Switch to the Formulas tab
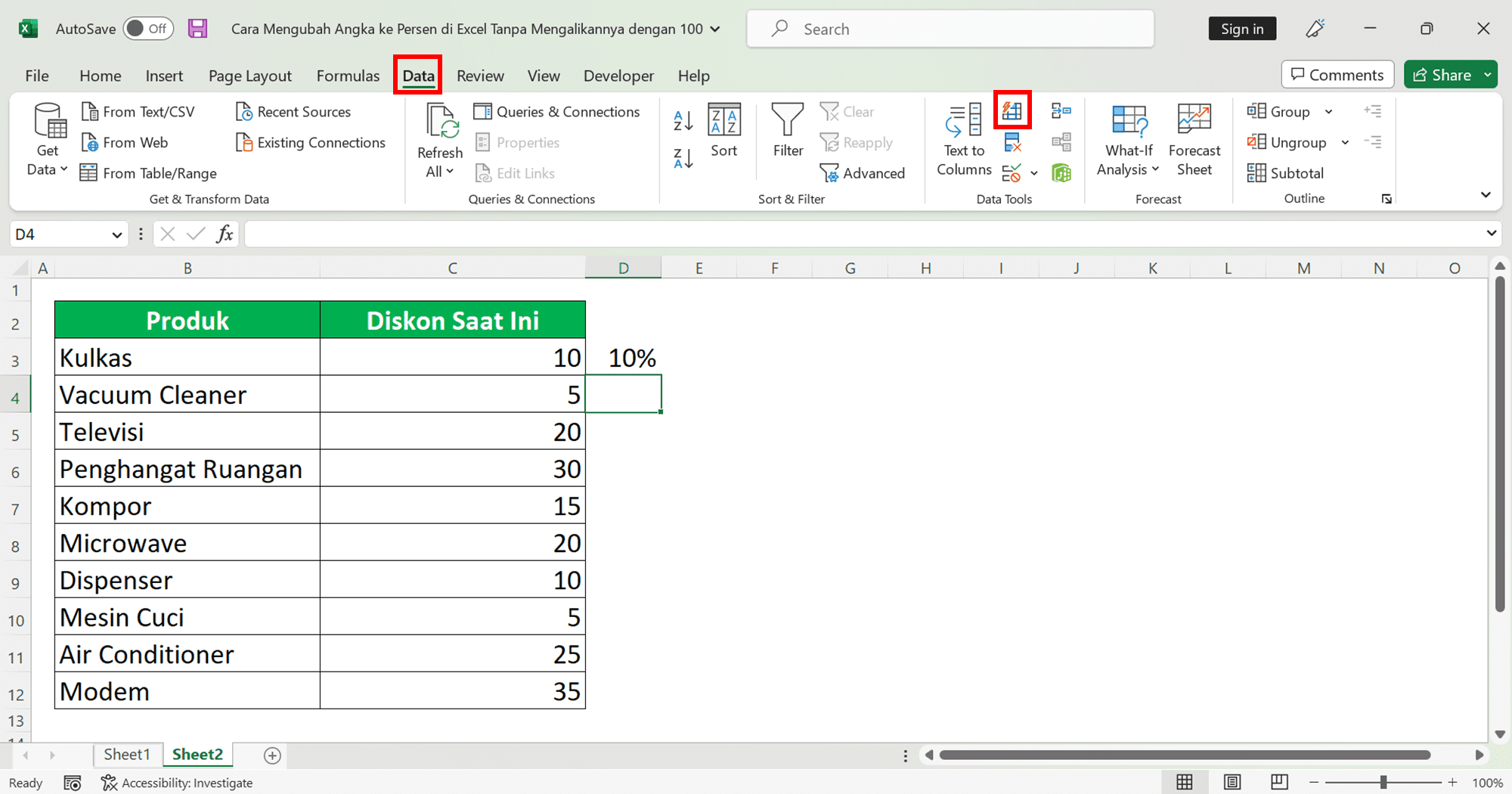The width and height of the screenshot is (1512, 794). pos(348,76)
